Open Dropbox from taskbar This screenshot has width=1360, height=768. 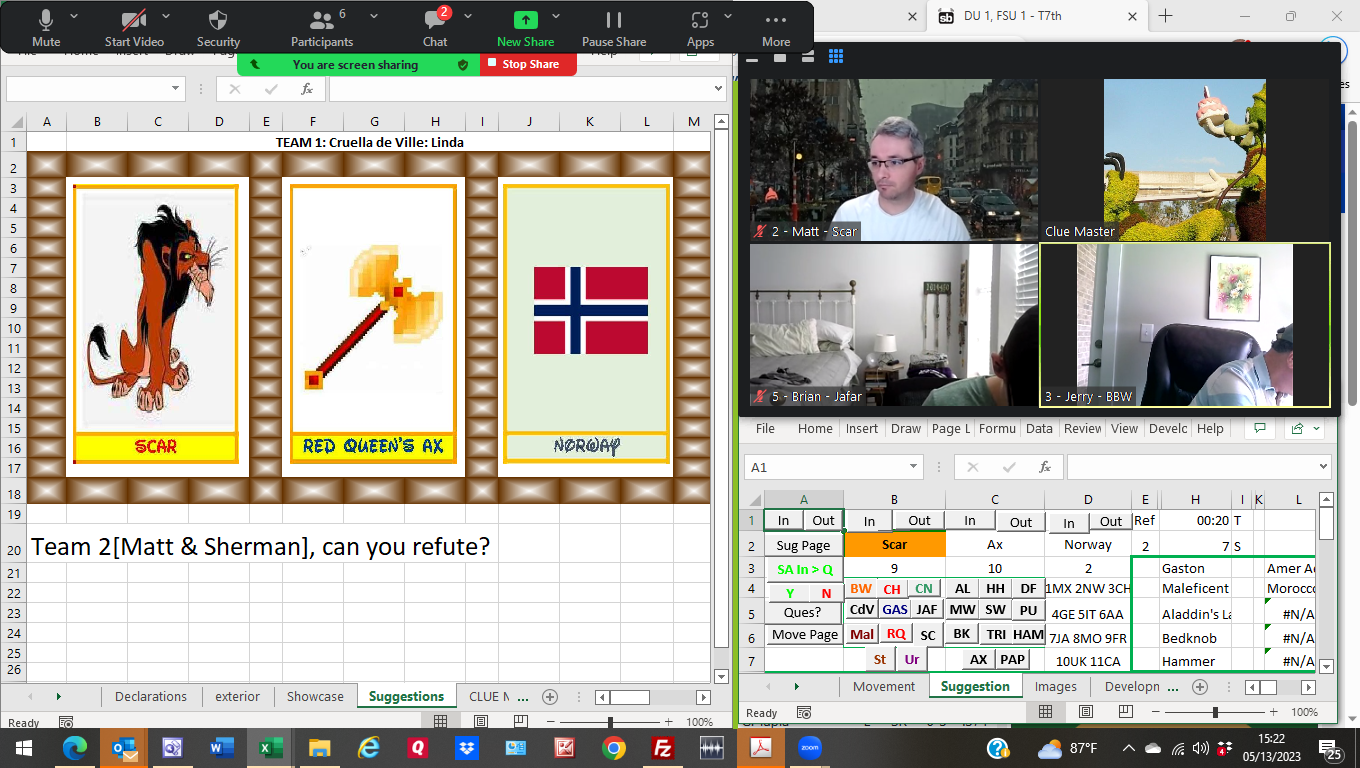point(466,747)
